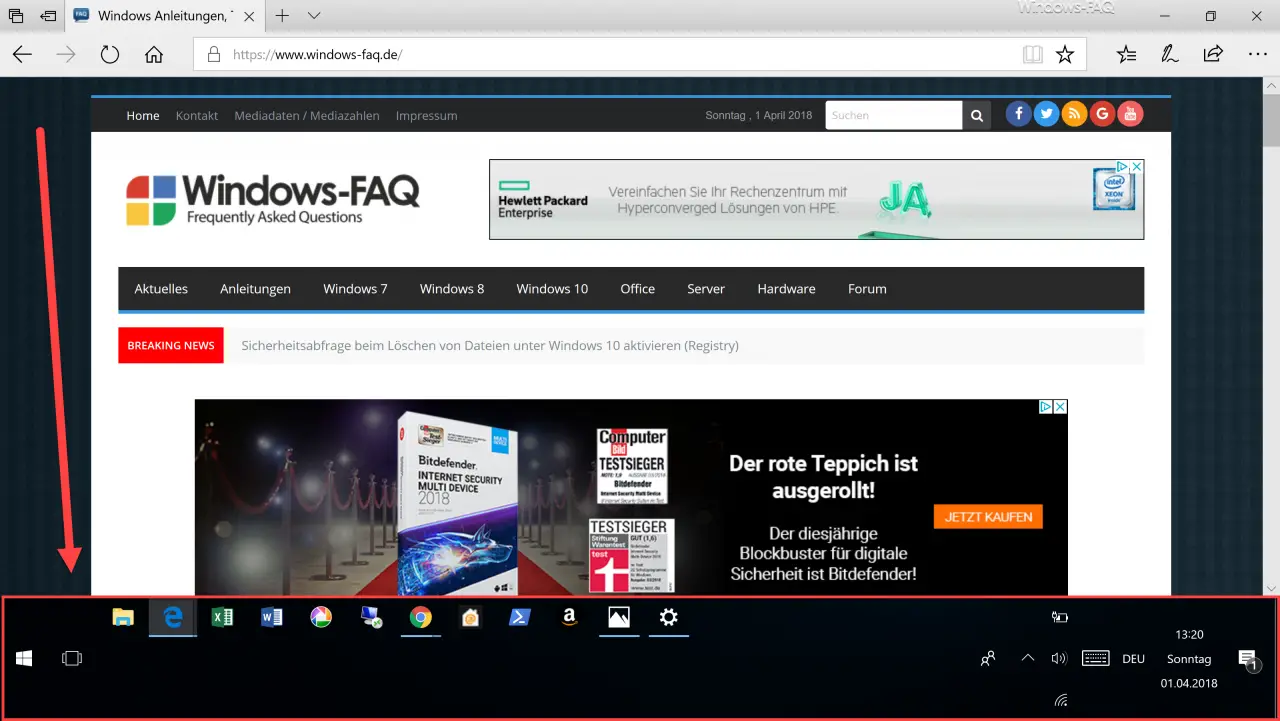
Task: Open Settings gear on the taskbar
Action: (668, 617)
